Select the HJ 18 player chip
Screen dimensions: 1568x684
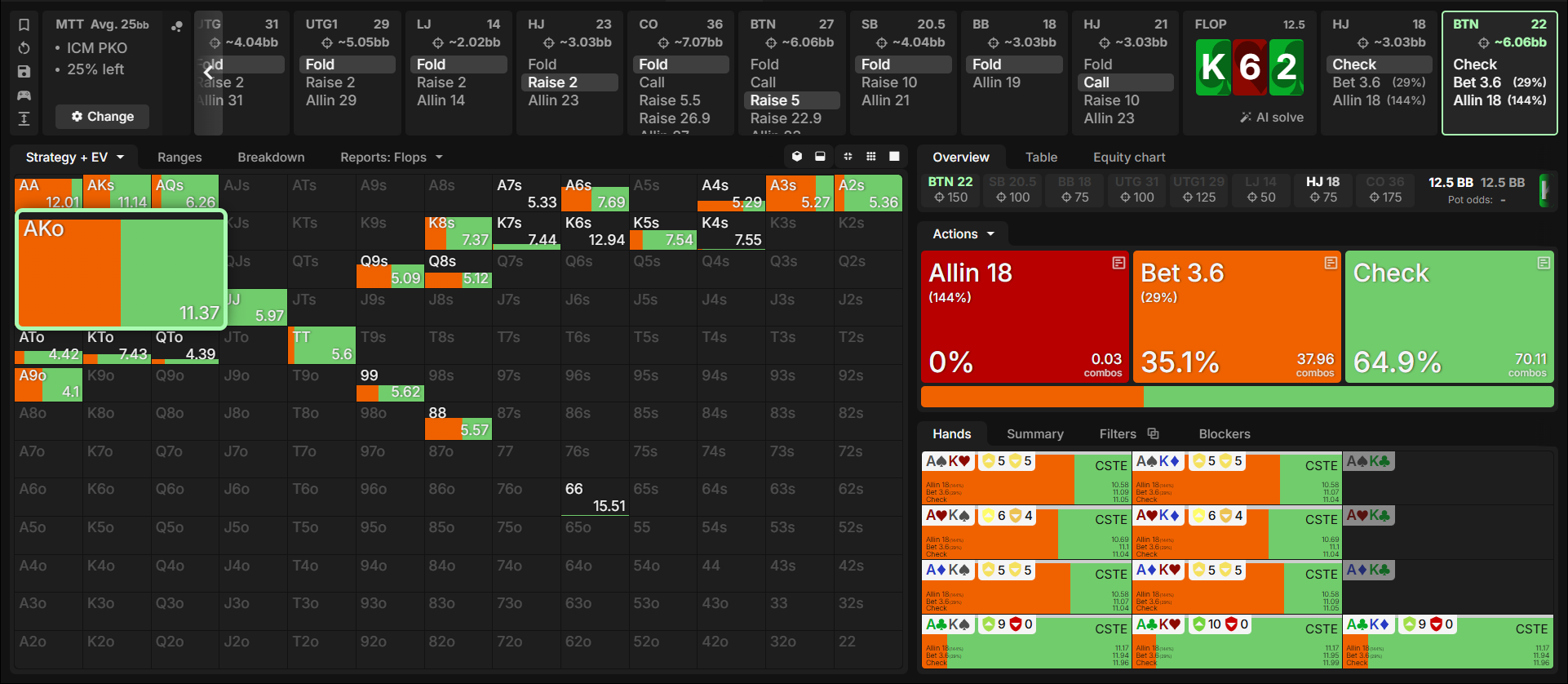click(1322, 189)
